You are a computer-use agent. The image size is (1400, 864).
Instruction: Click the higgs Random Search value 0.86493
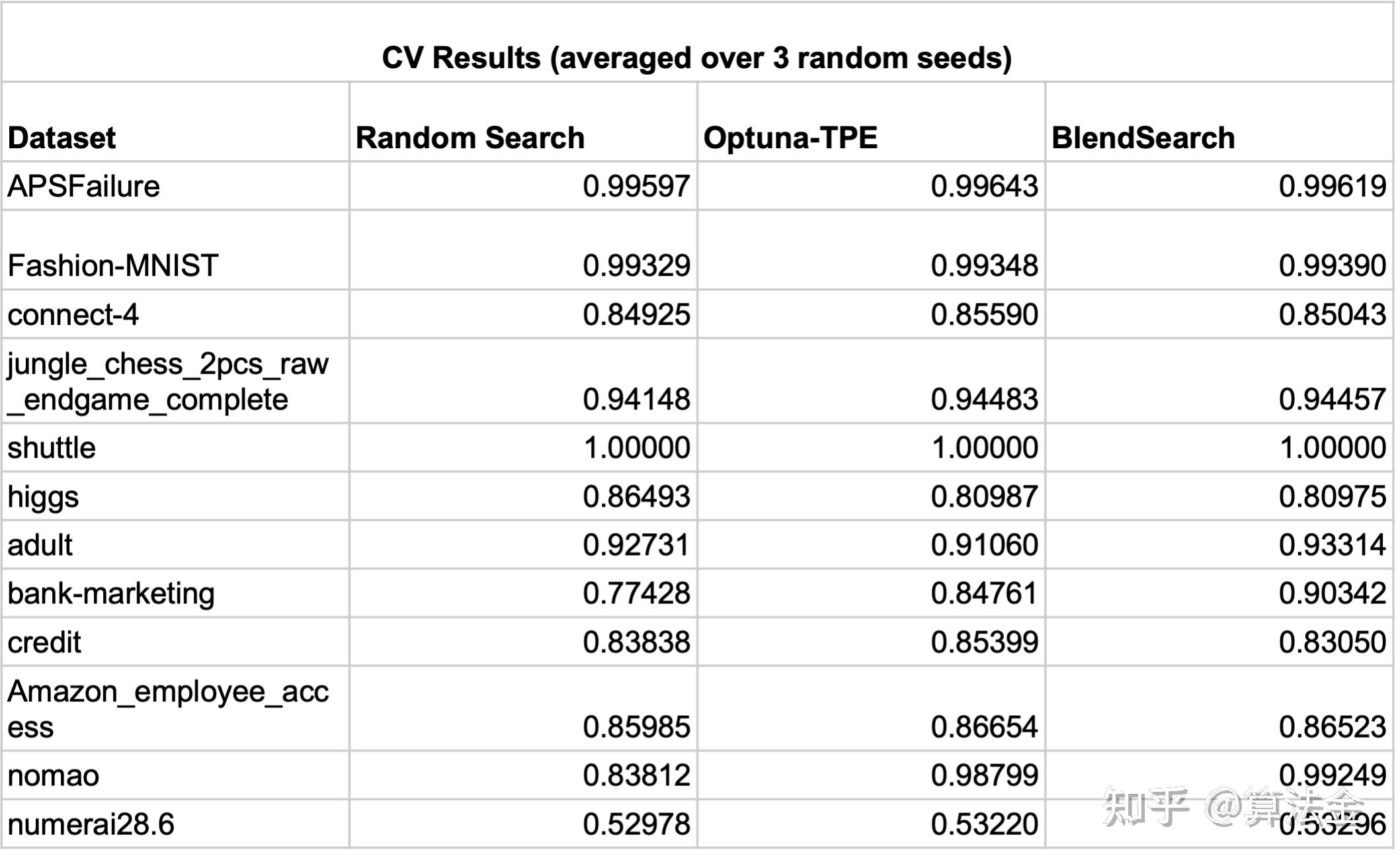point(636,497)
